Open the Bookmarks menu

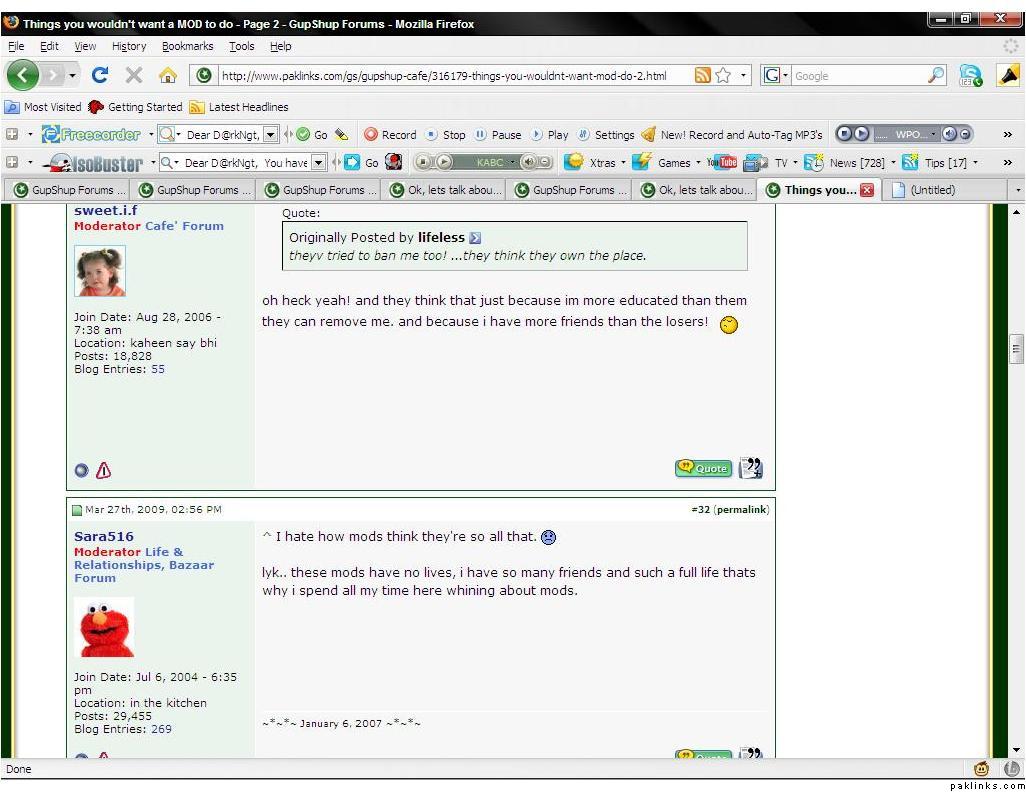pyautogui.click(x=187, y=46)
